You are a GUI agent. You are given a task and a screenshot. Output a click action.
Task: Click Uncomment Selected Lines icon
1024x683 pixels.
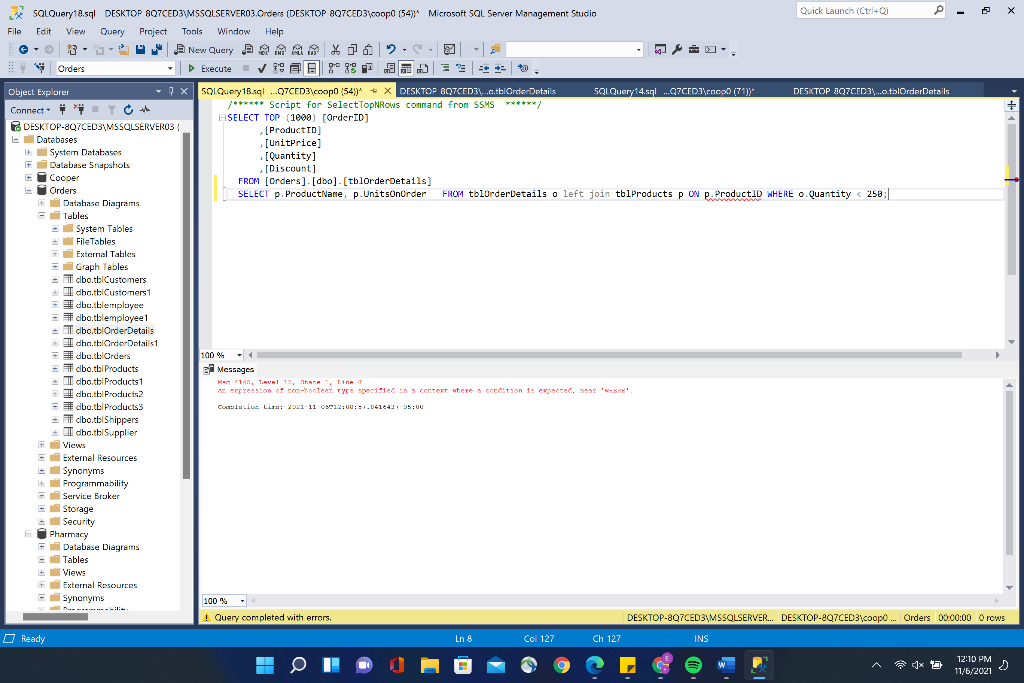coord(461,69)
